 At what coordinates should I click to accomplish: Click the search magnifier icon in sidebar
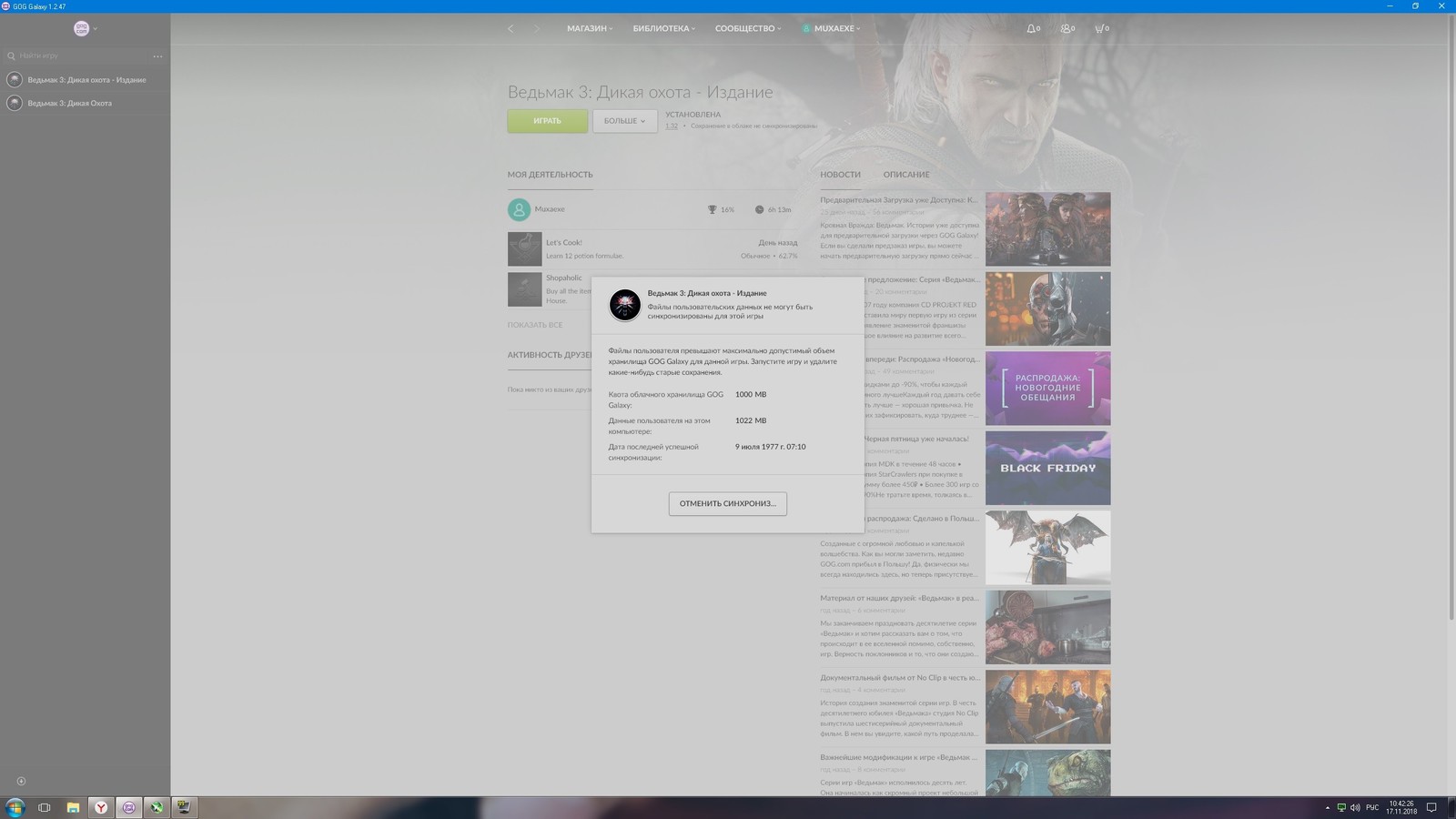[x=11, y=56]
